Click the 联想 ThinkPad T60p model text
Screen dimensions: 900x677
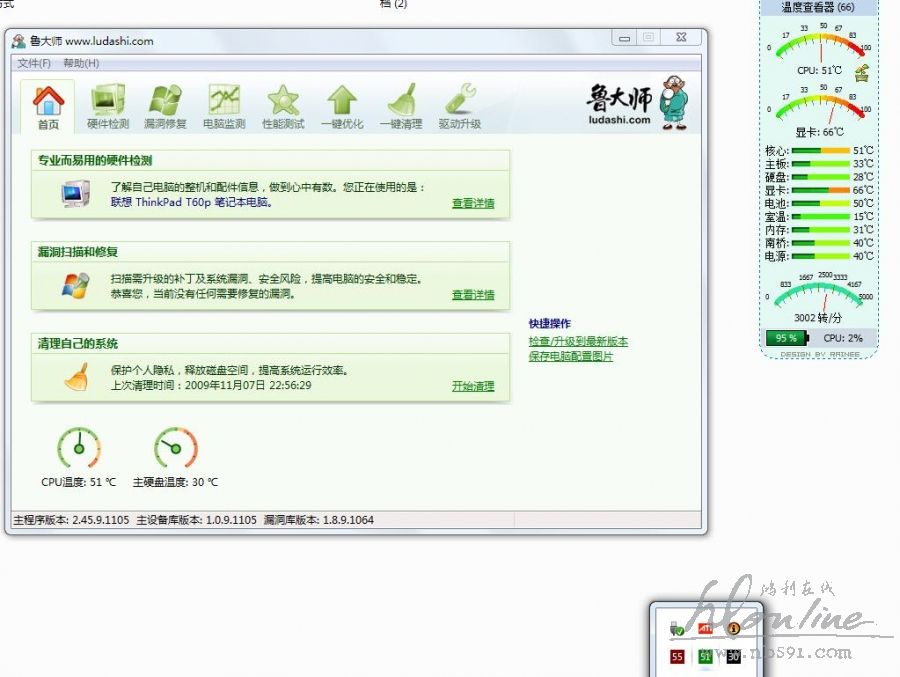click(x=192, y=202)
